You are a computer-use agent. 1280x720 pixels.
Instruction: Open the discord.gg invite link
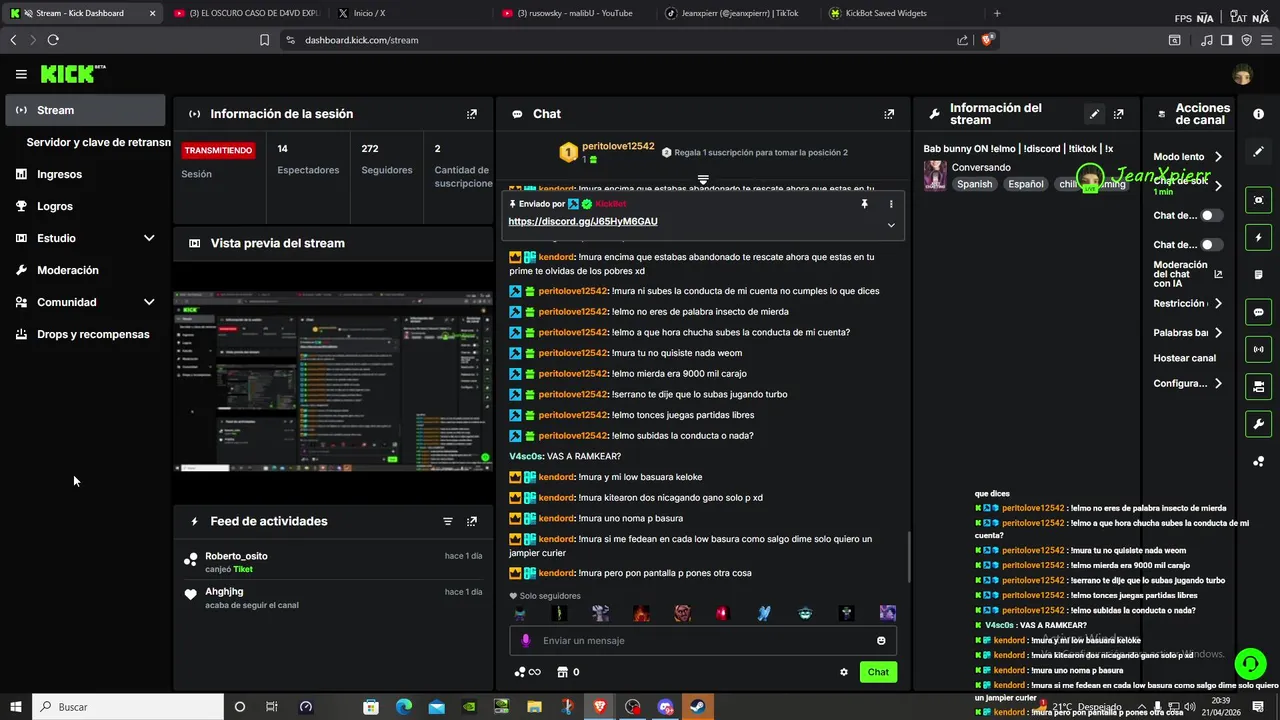tap(583, 221)
